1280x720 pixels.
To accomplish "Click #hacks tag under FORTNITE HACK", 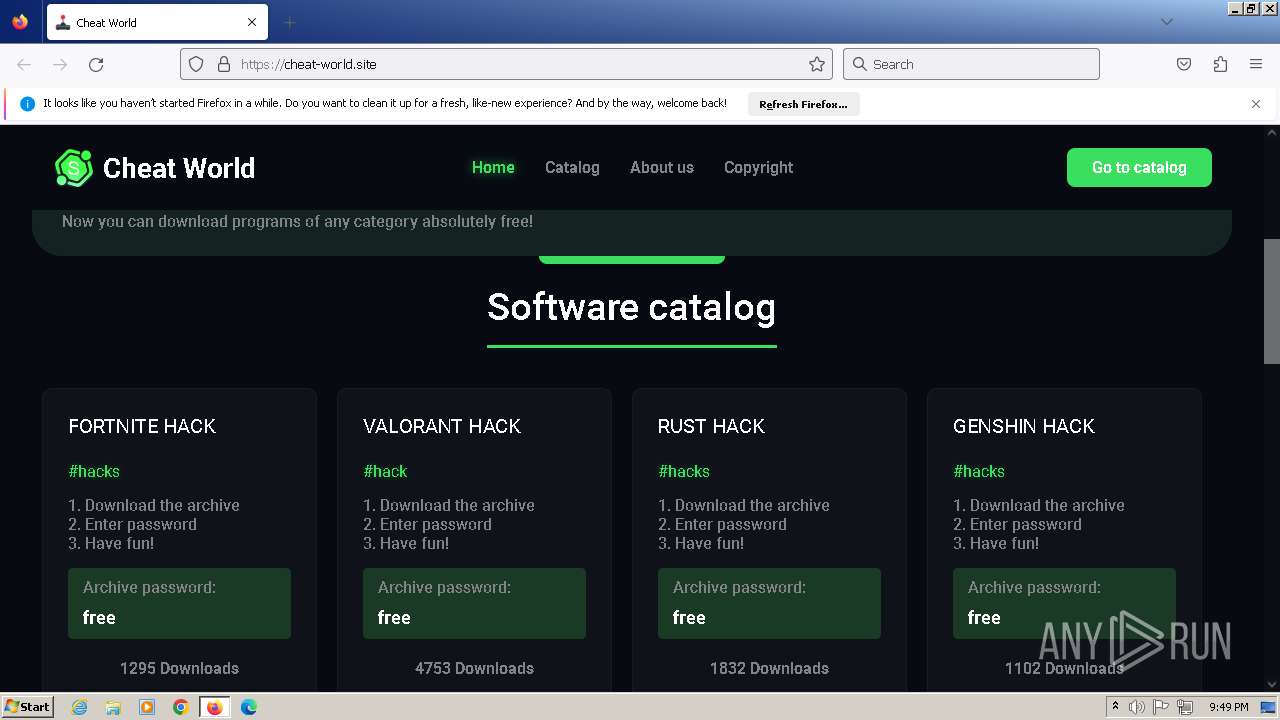I will pyautogui.click(x=94, y=471).
